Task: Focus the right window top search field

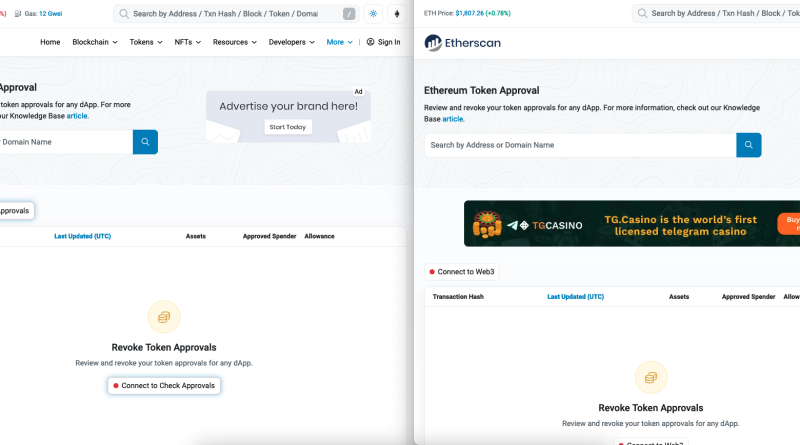Action: (x=716, y=13)
